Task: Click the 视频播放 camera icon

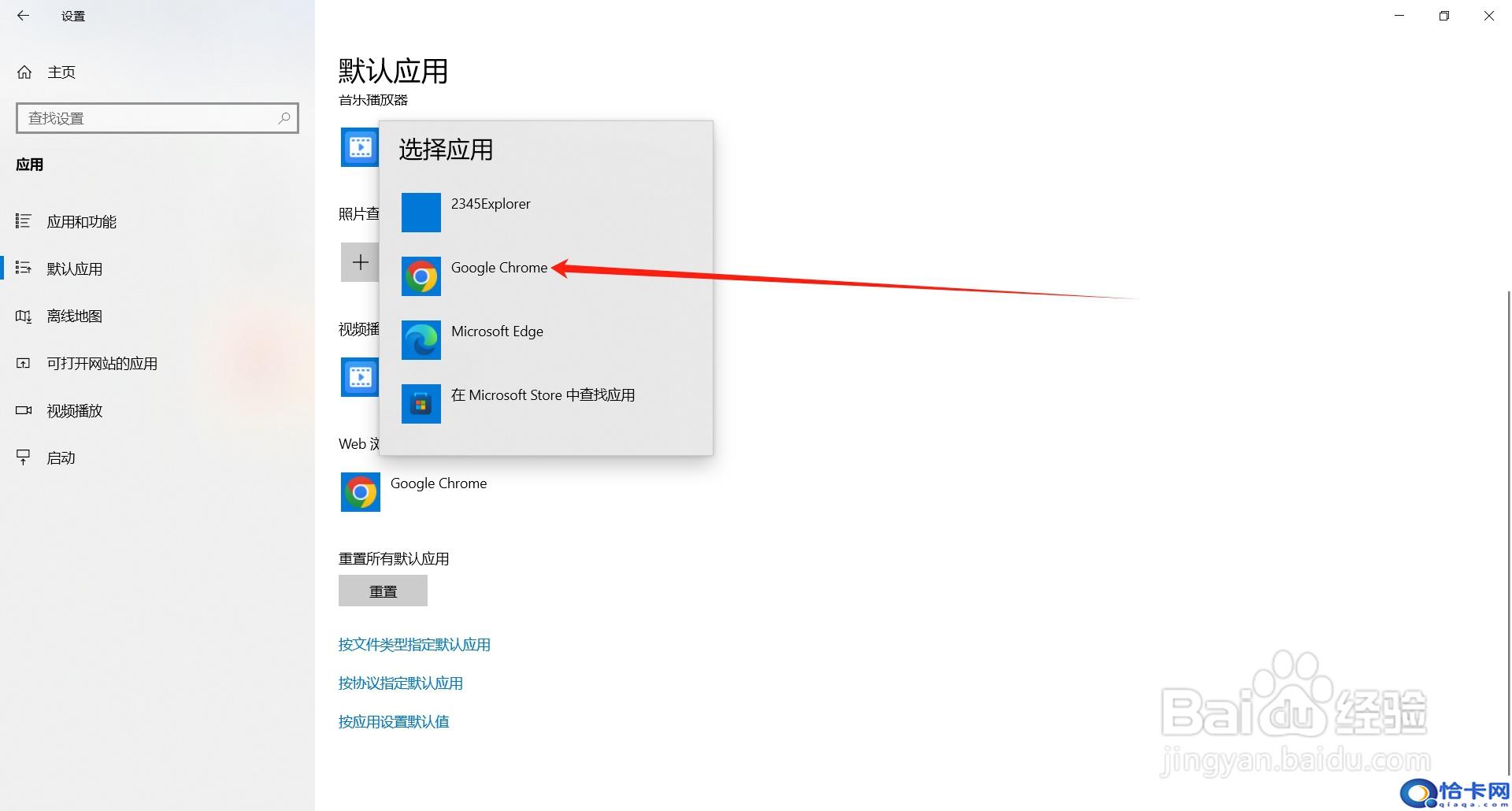Action: pyautogui.click(x=24, y=410)
